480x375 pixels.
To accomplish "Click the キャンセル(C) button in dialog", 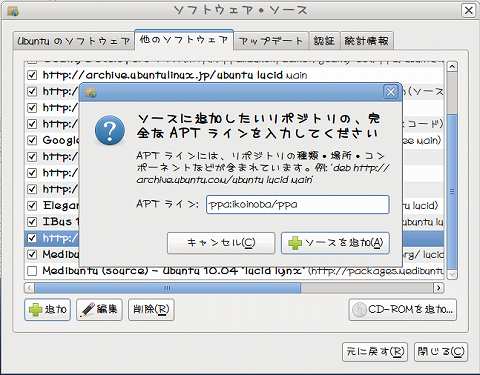I will [221, 243].
